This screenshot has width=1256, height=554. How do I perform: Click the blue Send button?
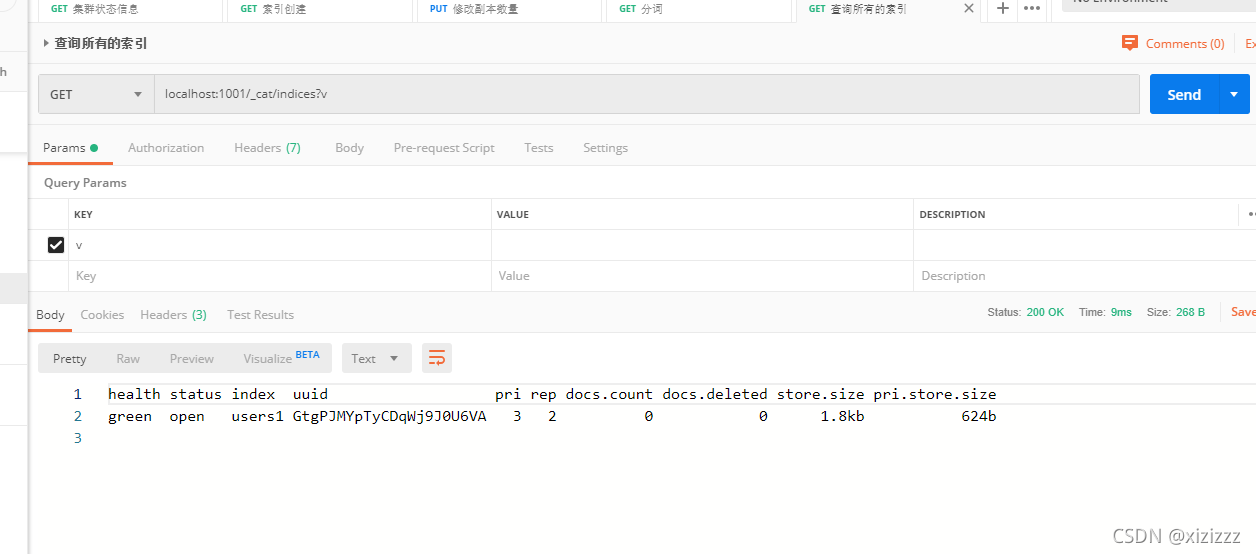[1184, 94]
